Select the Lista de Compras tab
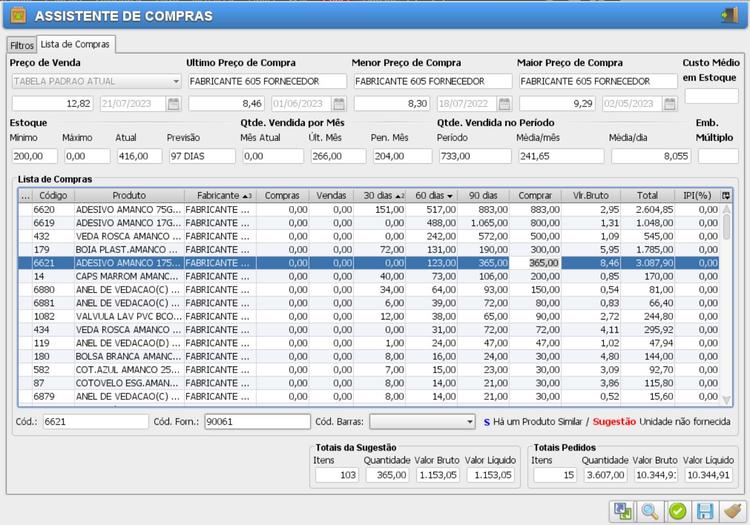The height and width of the screenshot is (525, 750). click(x=76, y=44)
